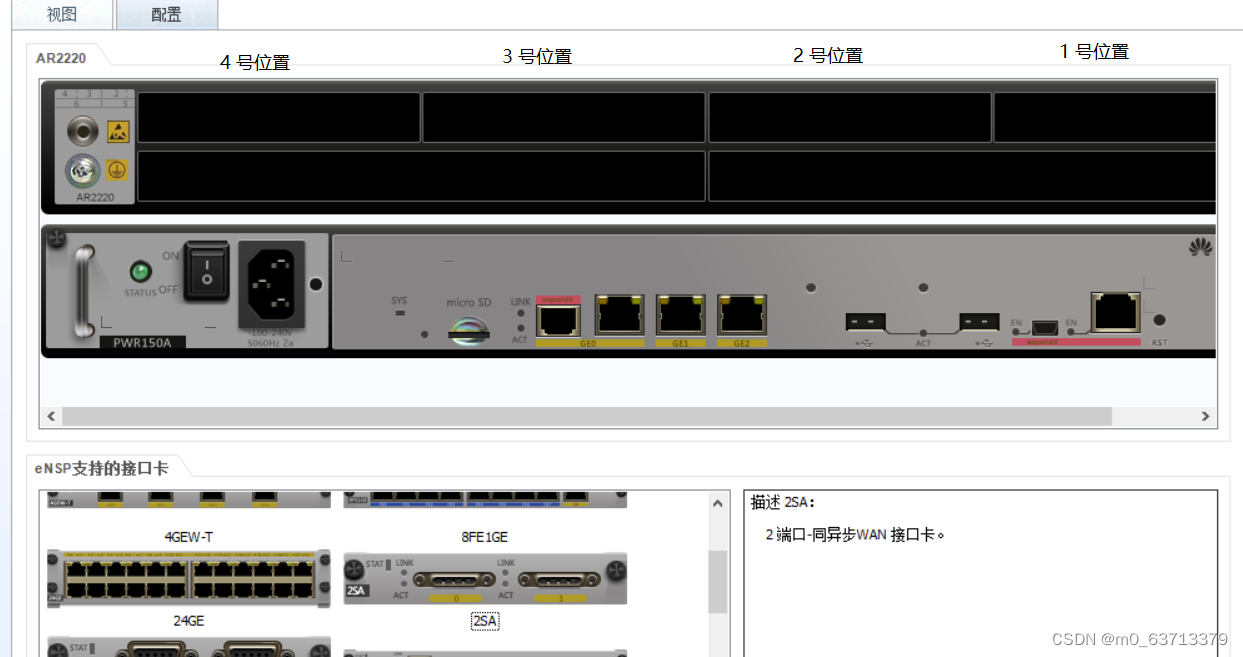Select the partially visible card below 24GE
The height and width of the screenshot is (657, 1243).
point(189,647)
